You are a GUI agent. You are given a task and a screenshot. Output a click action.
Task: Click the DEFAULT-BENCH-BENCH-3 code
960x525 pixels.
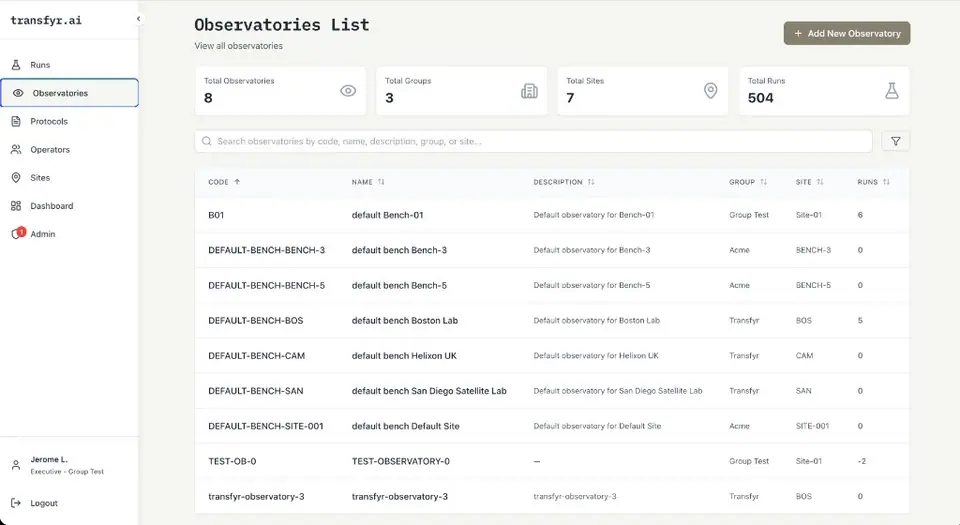pos(266,250)
